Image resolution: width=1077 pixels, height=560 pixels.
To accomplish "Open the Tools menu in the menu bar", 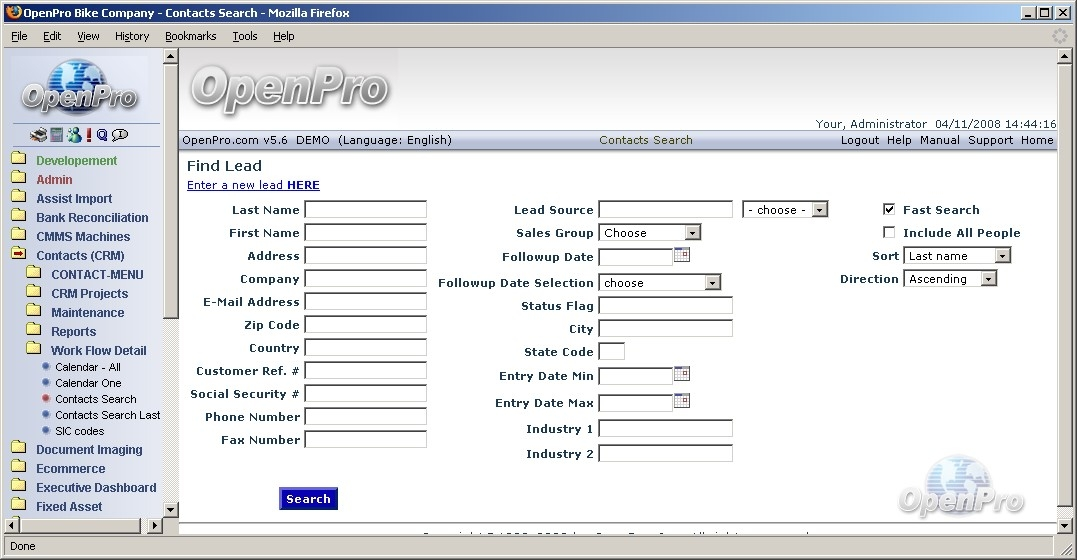I will 244,36.
